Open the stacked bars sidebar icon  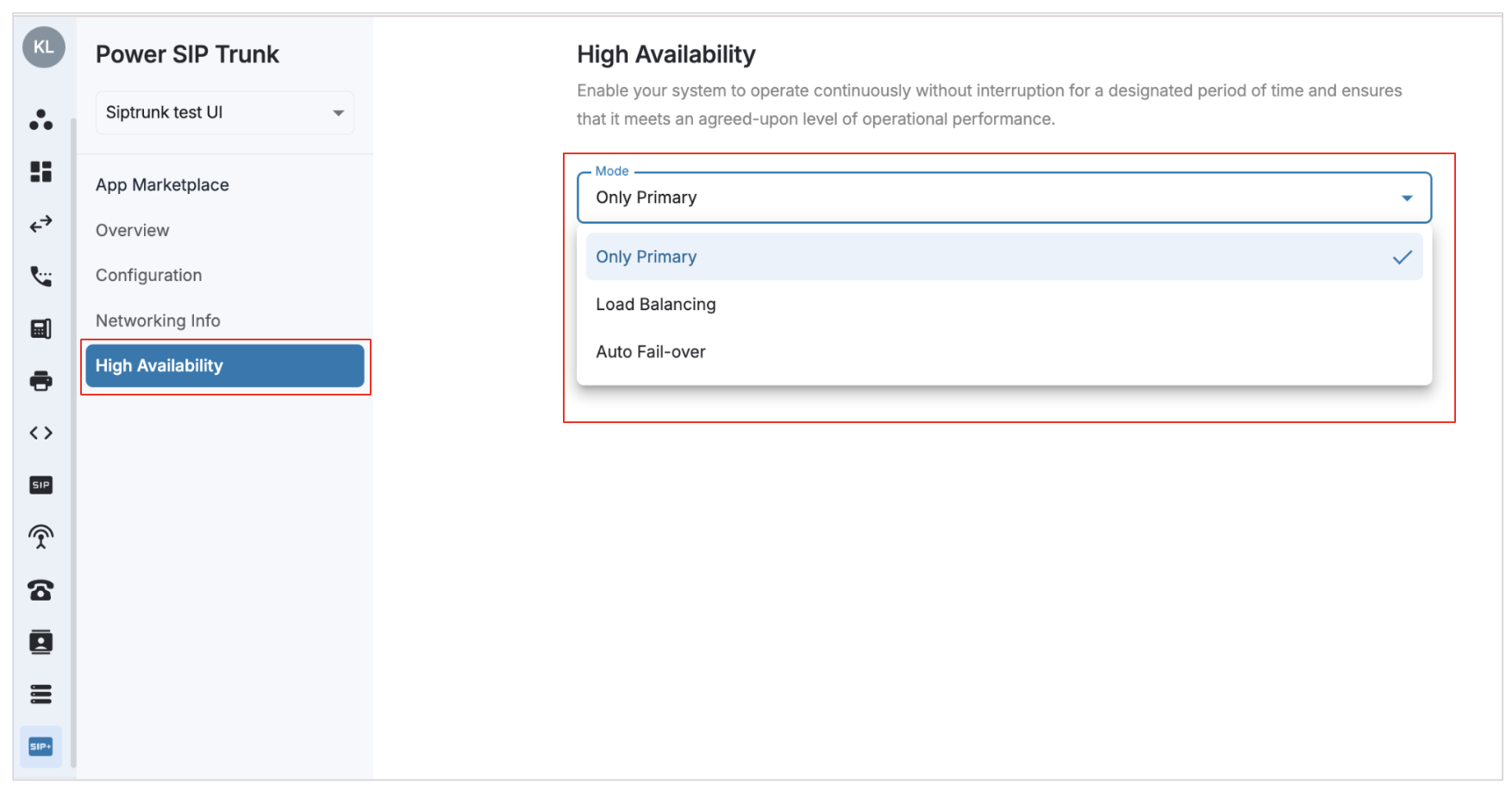coord(41,694)
